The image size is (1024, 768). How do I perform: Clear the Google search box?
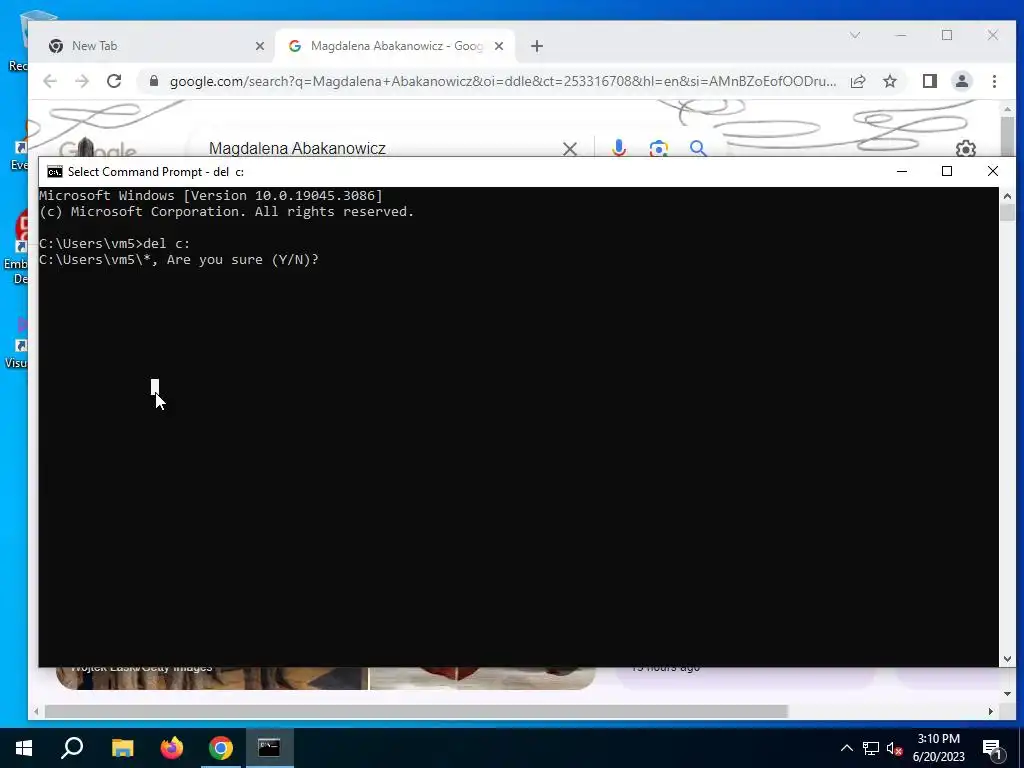tap(570, 149)
